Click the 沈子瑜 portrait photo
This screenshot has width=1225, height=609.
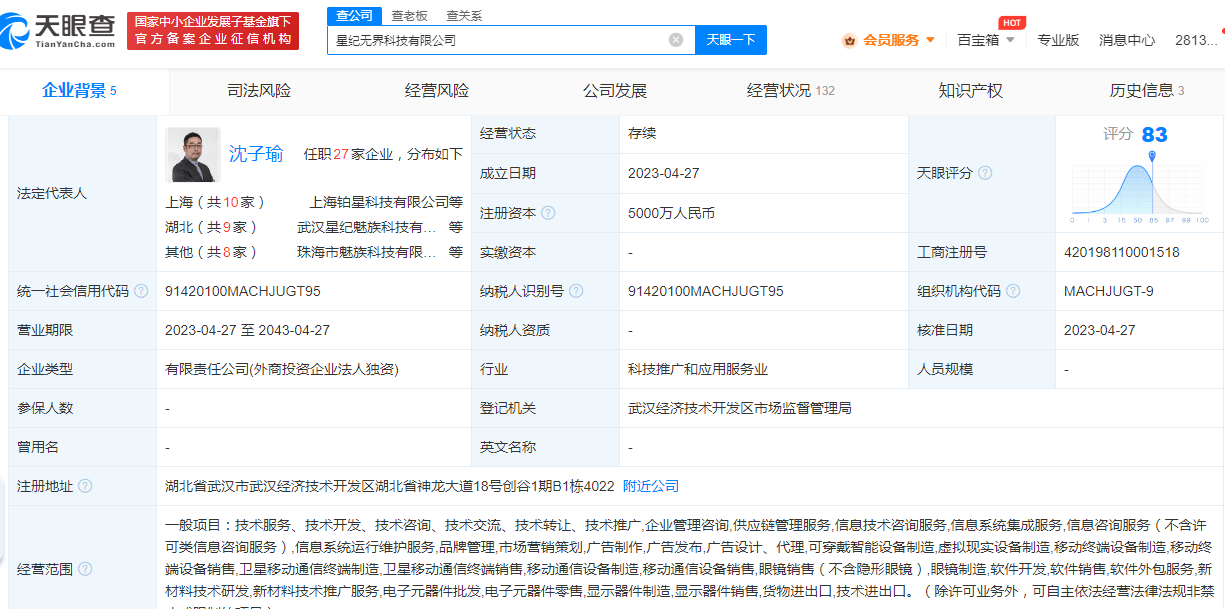[193, 154]
